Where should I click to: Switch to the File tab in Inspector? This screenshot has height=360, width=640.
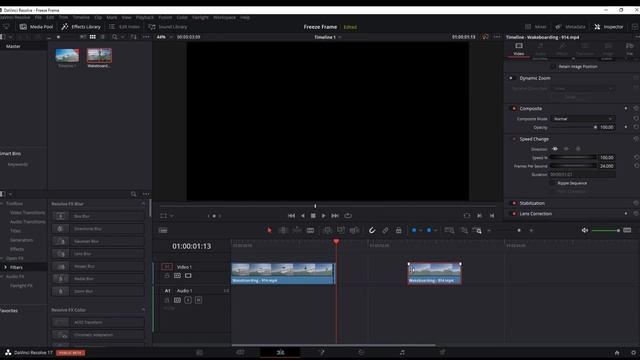[x=630, y=49]
